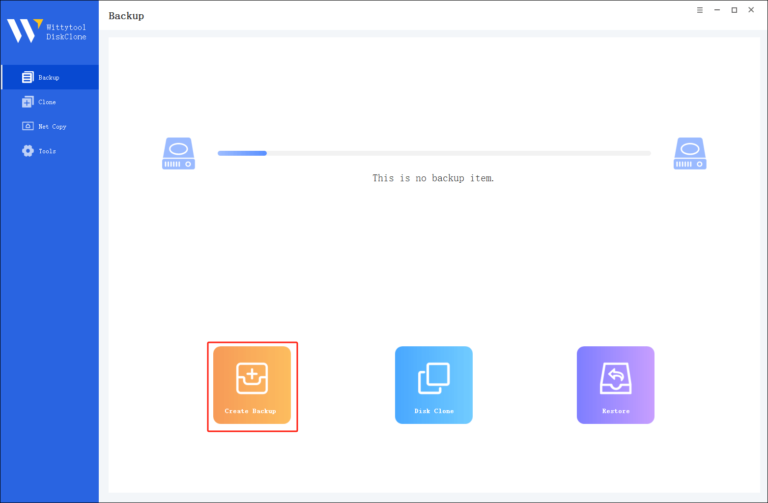Click the Backup page title heading

point(126,16)
